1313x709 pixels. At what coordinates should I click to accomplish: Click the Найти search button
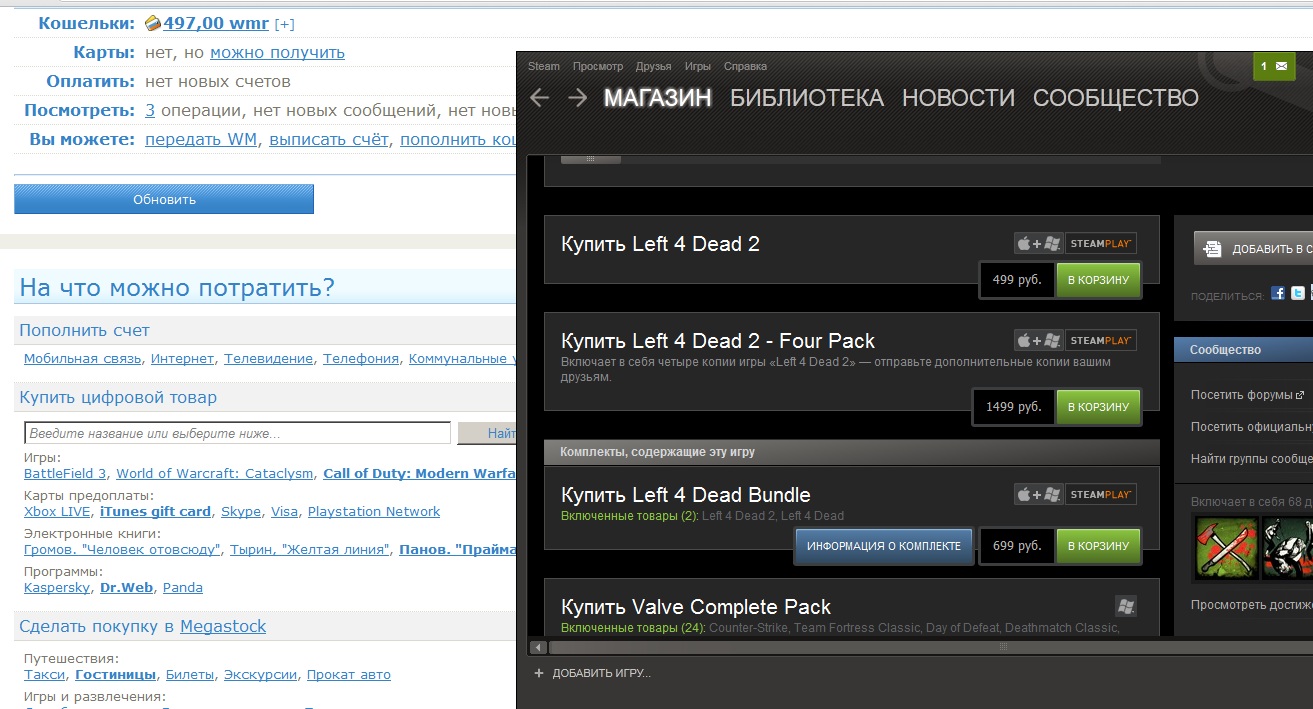click(487, 433)
